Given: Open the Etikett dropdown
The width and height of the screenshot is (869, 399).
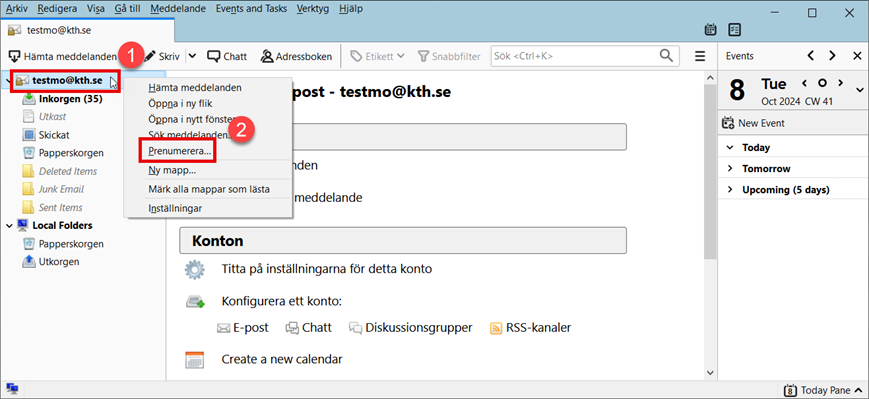Looking at the screenshot, I should point(377,56).
